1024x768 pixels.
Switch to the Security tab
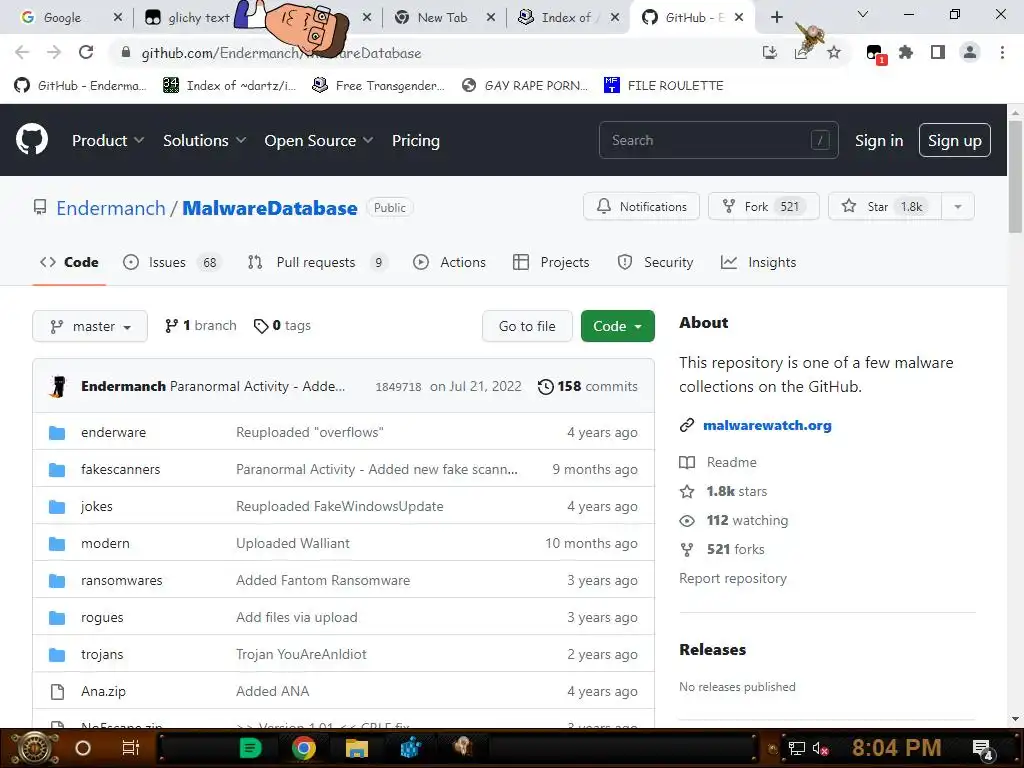click(656, 263)
